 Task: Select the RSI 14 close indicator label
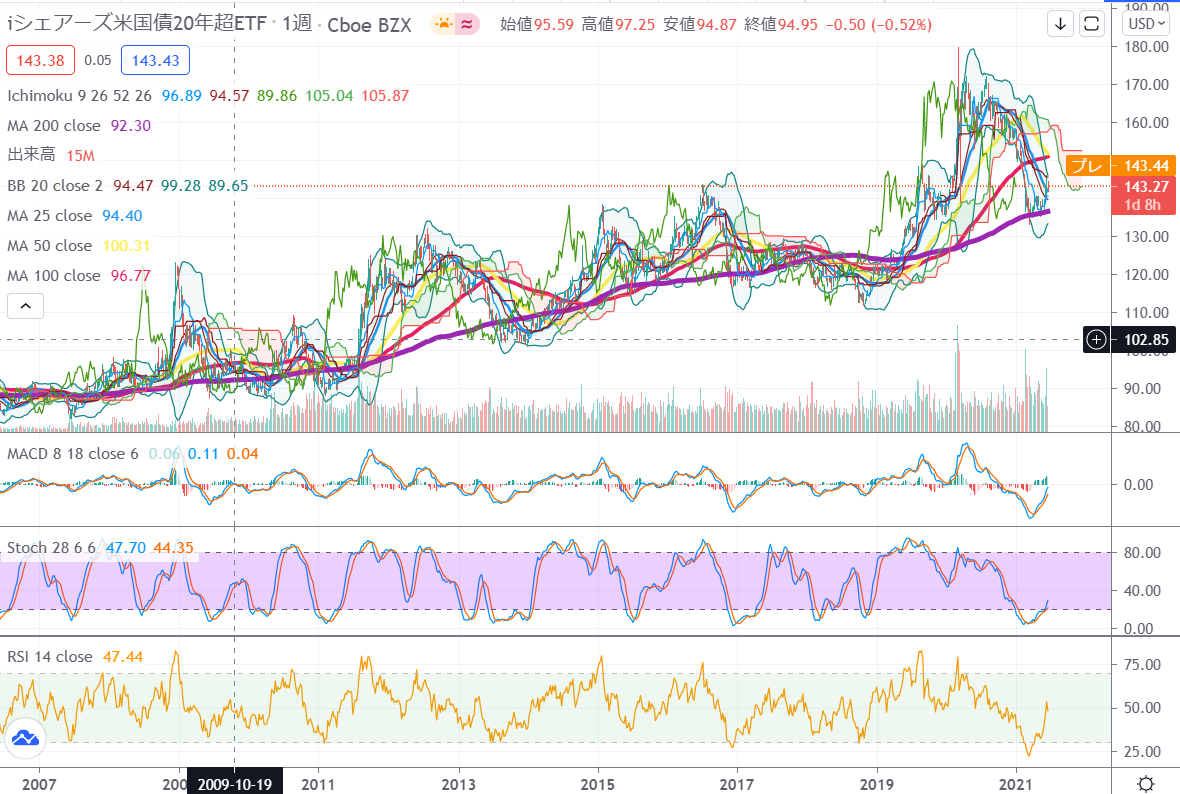pyautogui.click(x=50, y=657)
